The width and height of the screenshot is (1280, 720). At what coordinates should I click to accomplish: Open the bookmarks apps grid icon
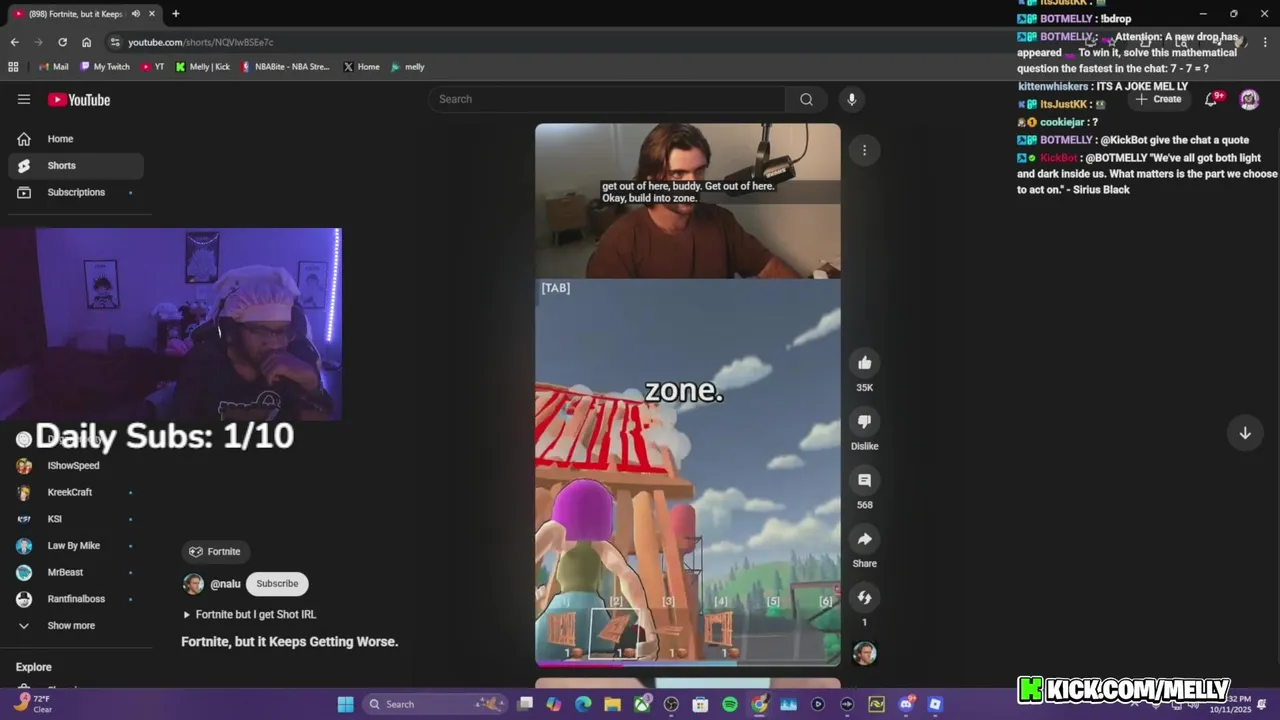coord(13,67)
